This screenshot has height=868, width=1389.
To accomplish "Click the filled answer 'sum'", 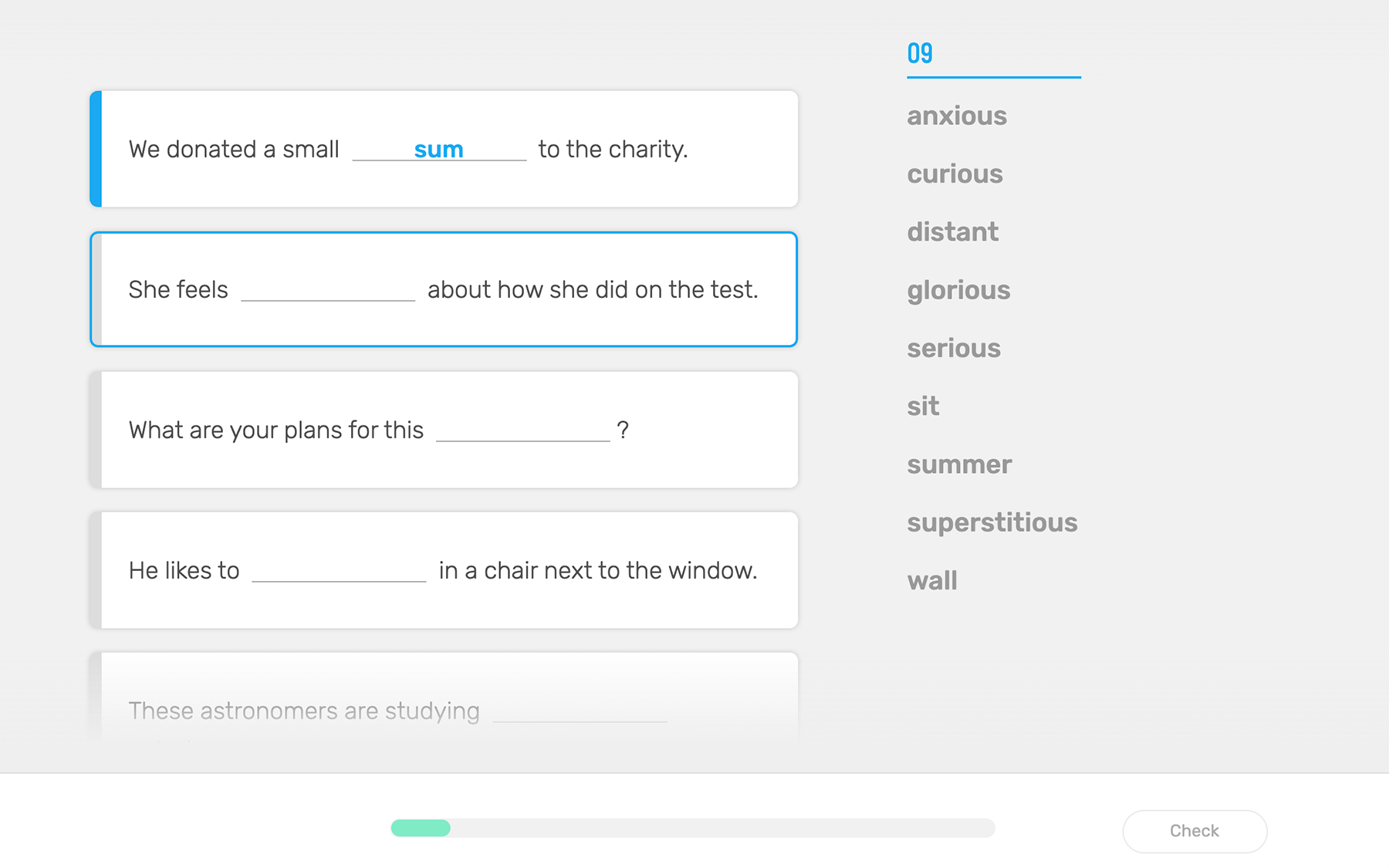I will click(438, 149).
